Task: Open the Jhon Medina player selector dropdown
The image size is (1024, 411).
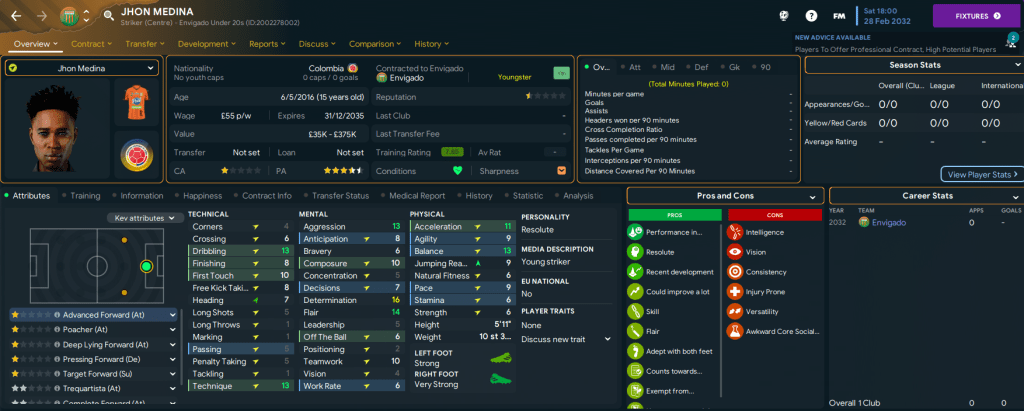Action: (x=82, y=68)
